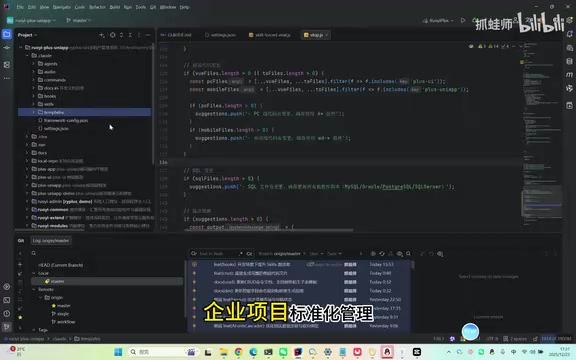Click Expand Selected icon in Project panel
Screen dimensions: 576x360
click(x=122, y=35)
